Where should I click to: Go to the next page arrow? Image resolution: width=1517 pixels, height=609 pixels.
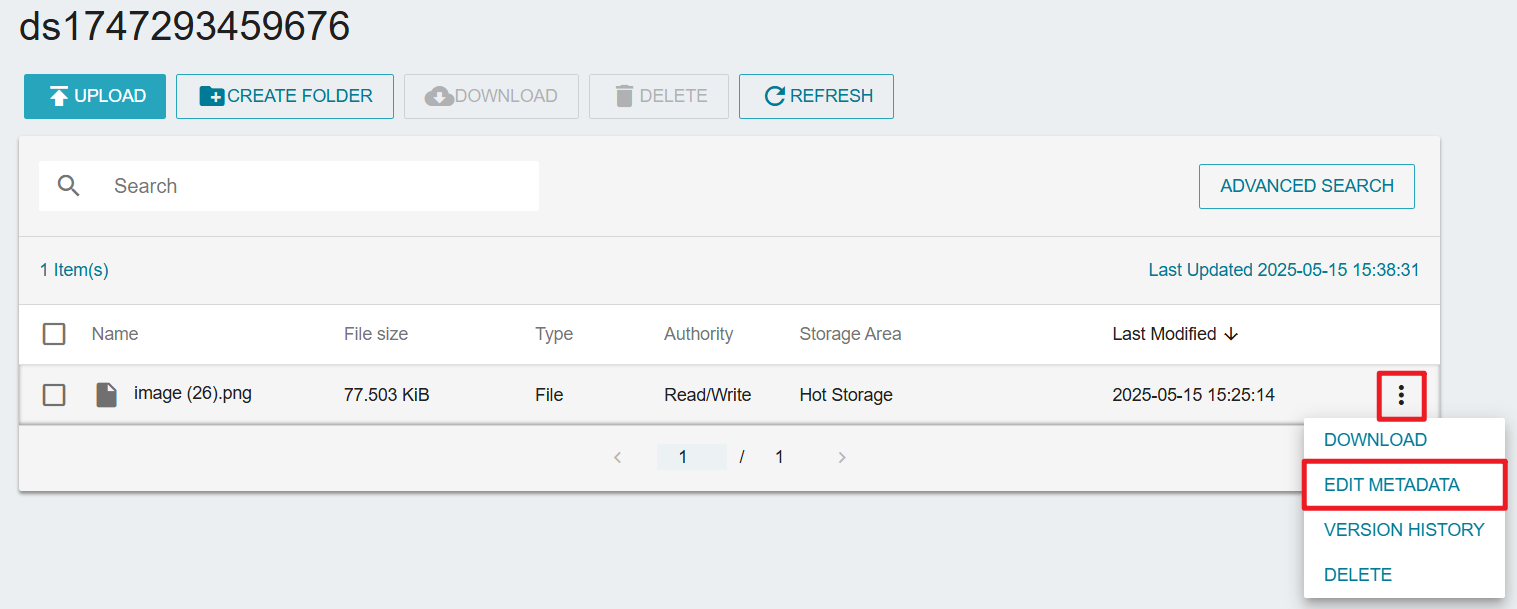[842, 457]
